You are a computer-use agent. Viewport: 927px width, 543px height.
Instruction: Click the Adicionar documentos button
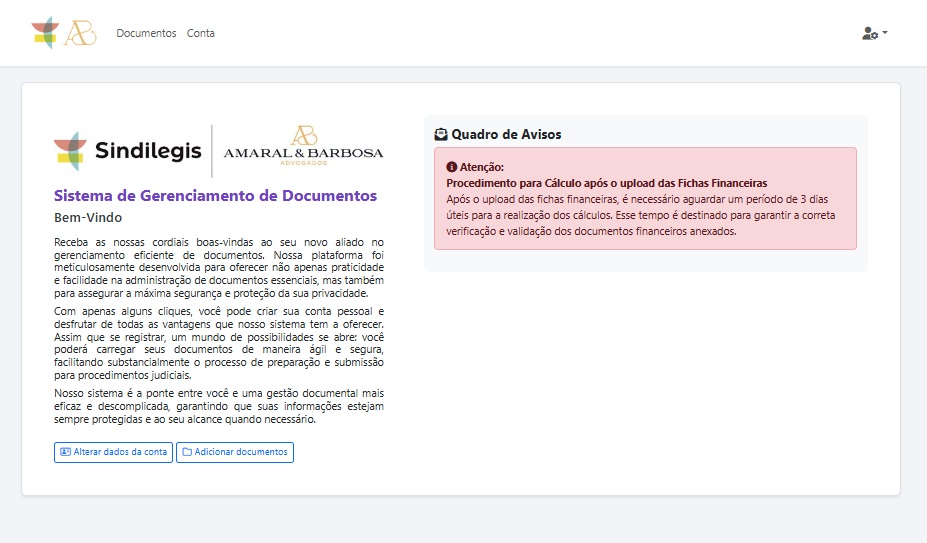(235, 452)
